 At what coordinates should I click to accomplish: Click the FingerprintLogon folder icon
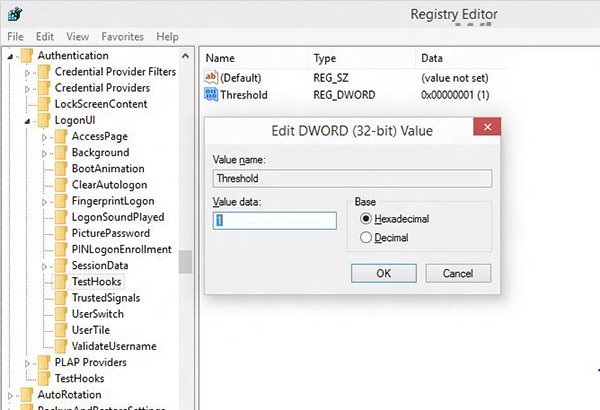[x=61, y=201]
